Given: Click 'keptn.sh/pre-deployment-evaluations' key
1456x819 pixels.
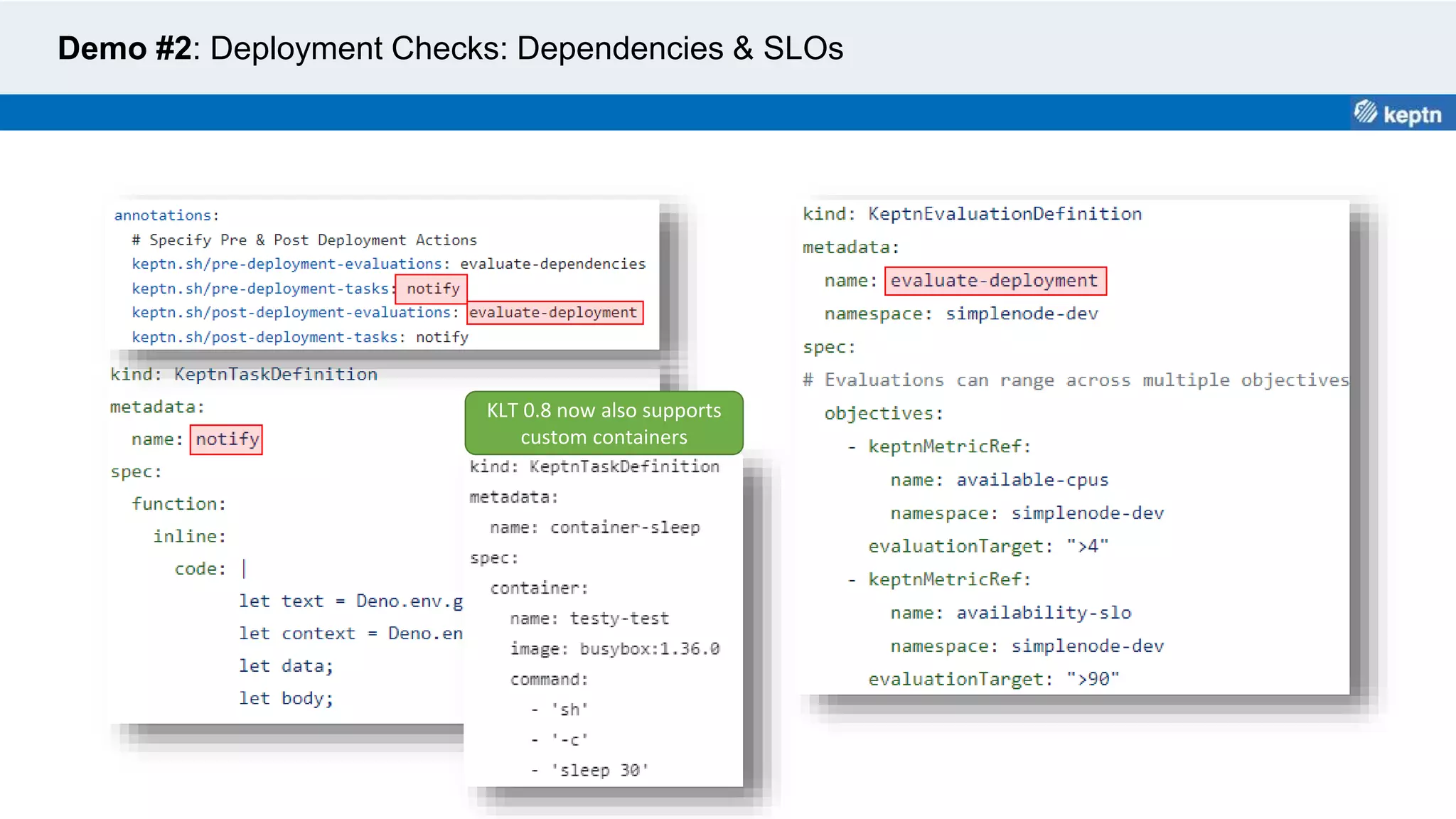Looking at the screenshot, I should tap(287, 264).
